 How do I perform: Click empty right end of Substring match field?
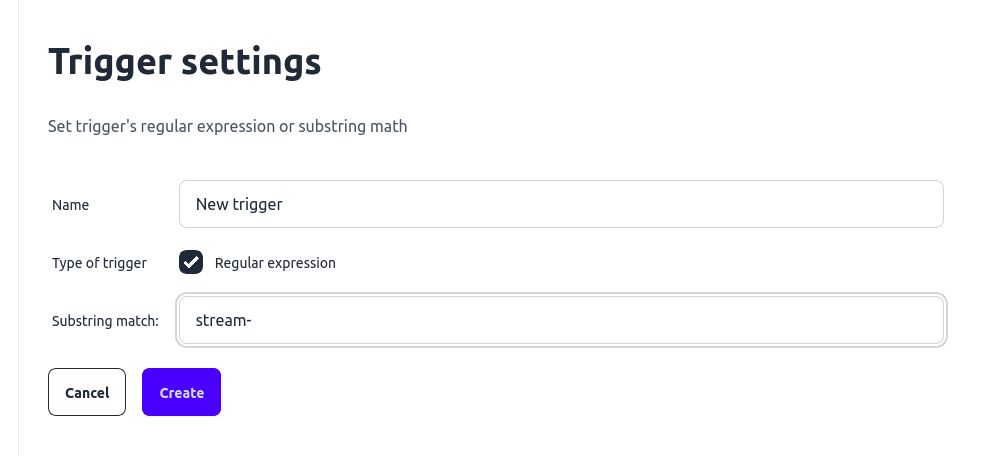coord(850,320)
